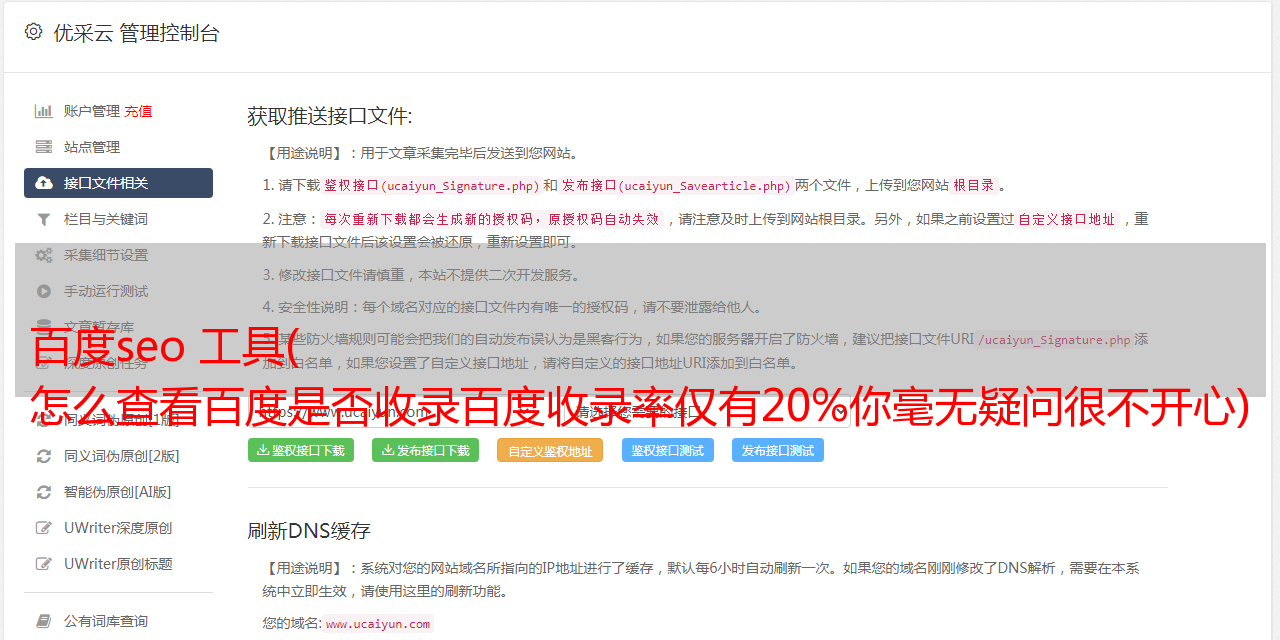Click the refresh icon for 智能伪原创[AI版]
The height and width of the screenshot is (640, 1280).
tap(44, 492)
